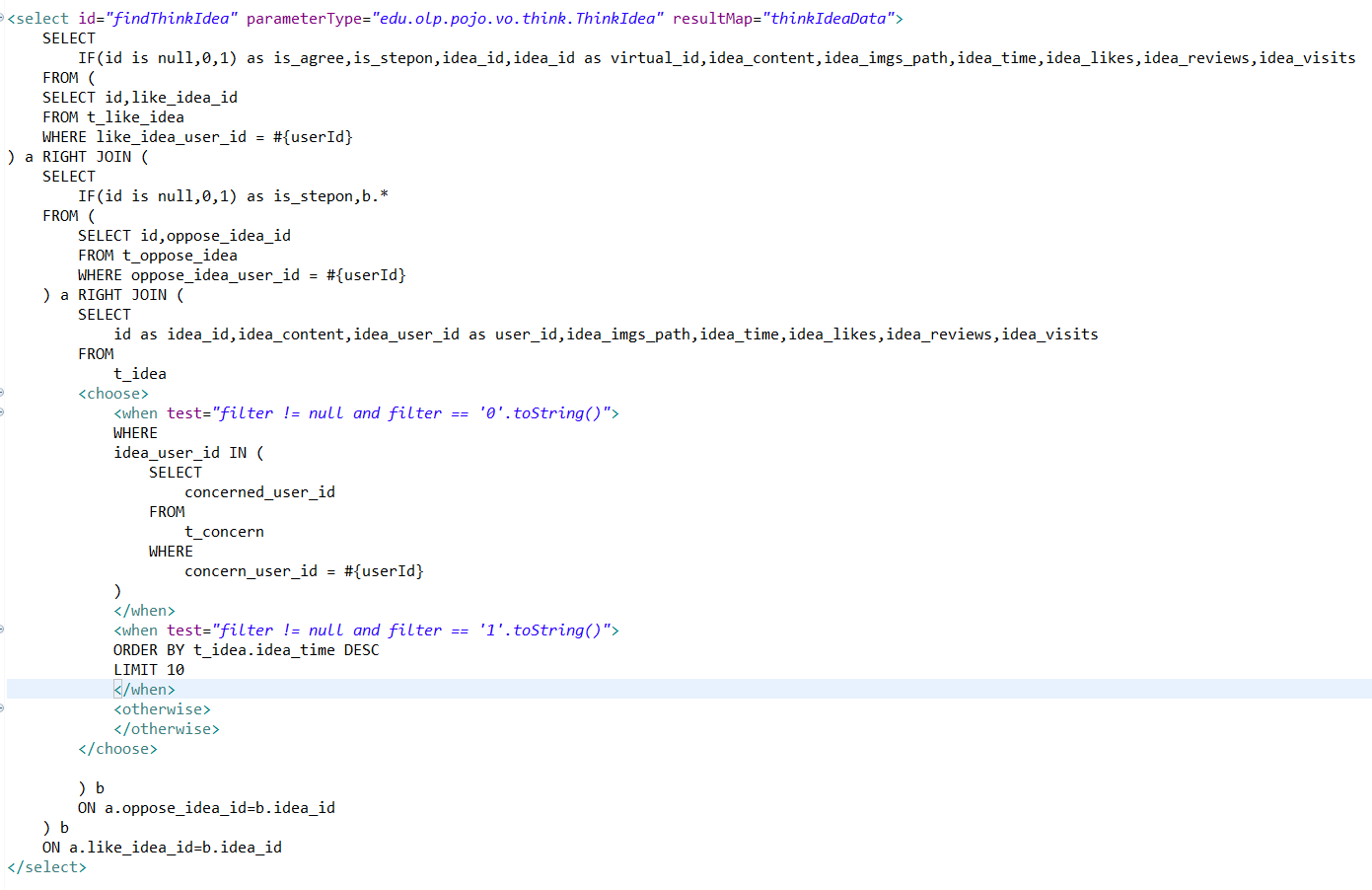Click the t_concern table name

coord(225,531)
